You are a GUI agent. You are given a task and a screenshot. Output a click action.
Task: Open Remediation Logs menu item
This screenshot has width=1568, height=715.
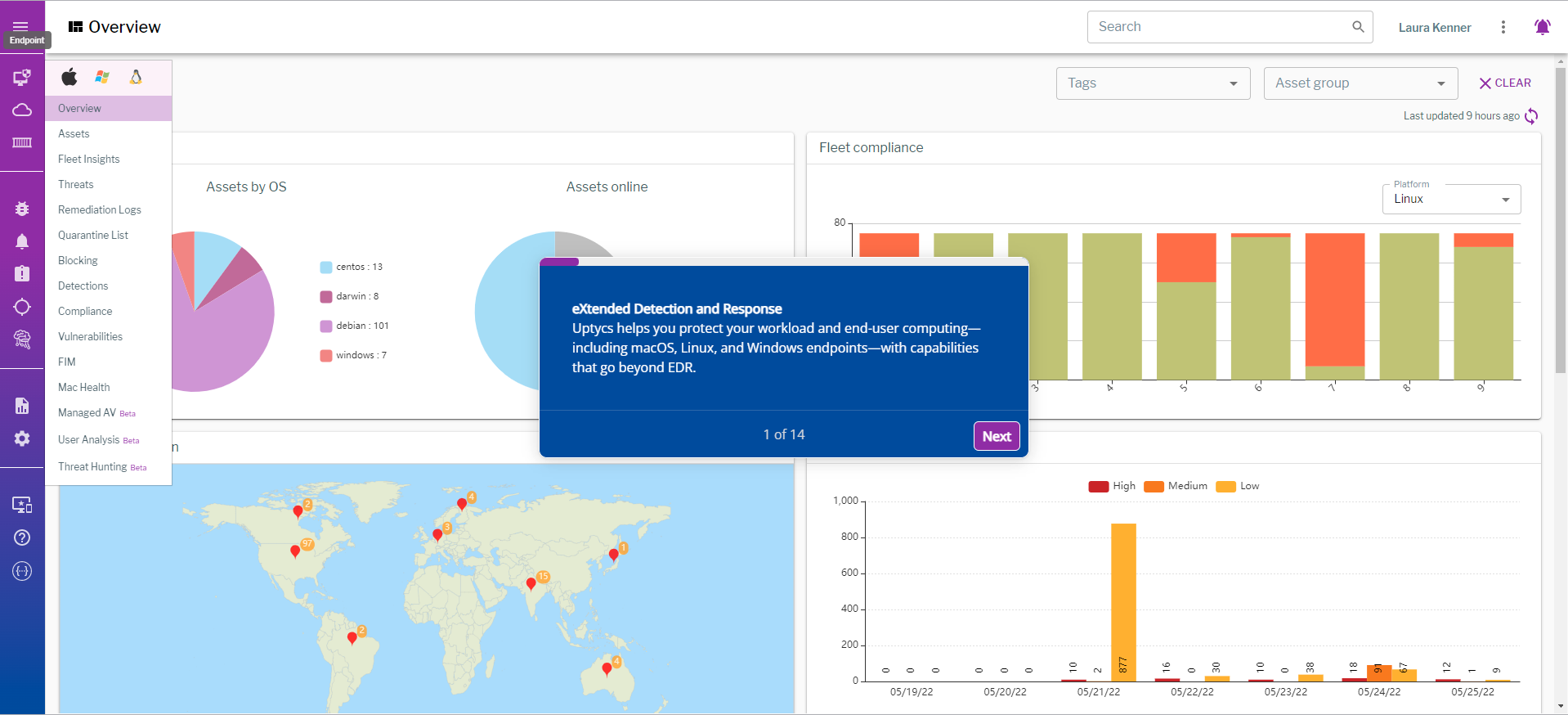(109, 209)
